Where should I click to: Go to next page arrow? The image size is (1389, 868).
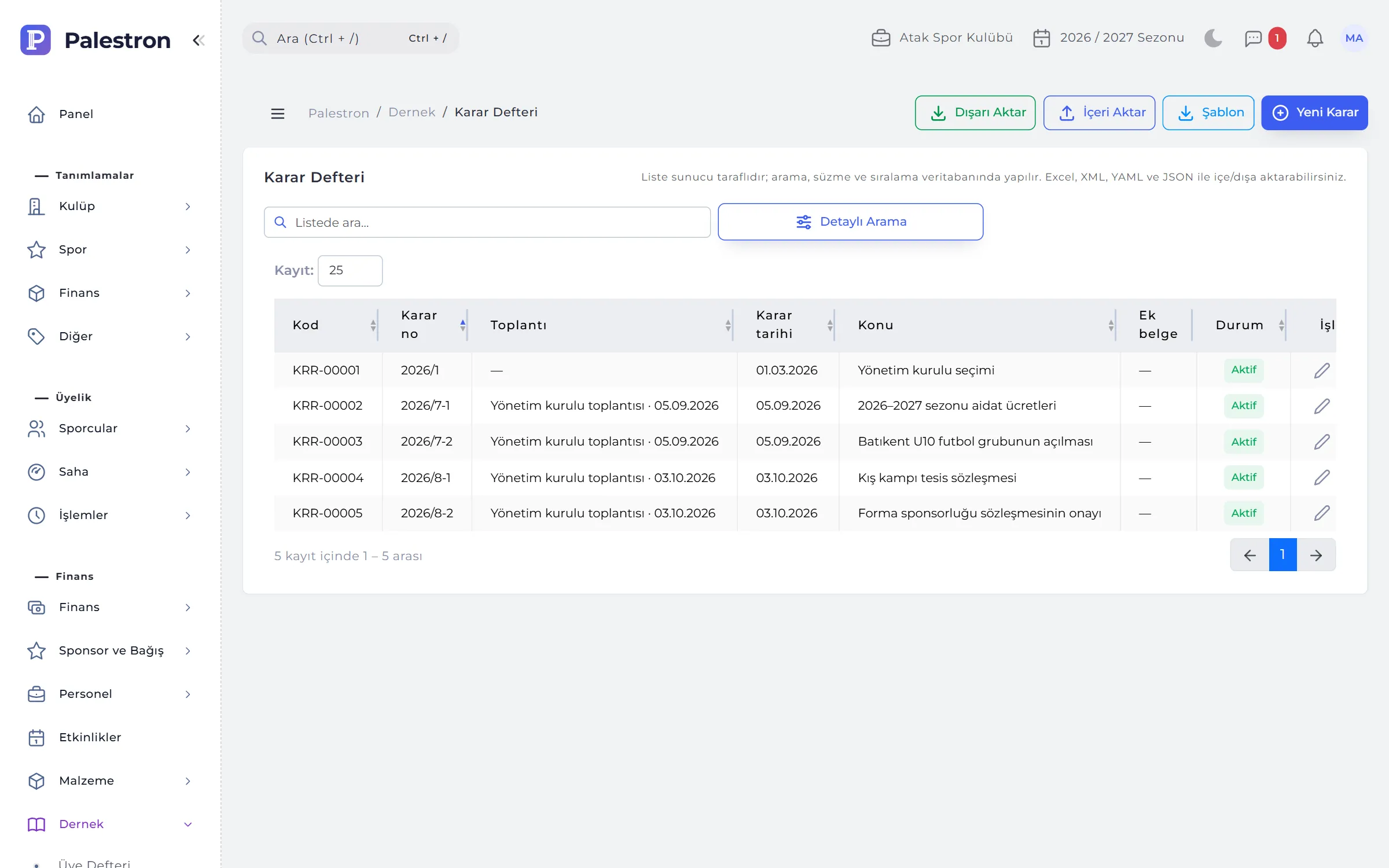(1316, 556)
